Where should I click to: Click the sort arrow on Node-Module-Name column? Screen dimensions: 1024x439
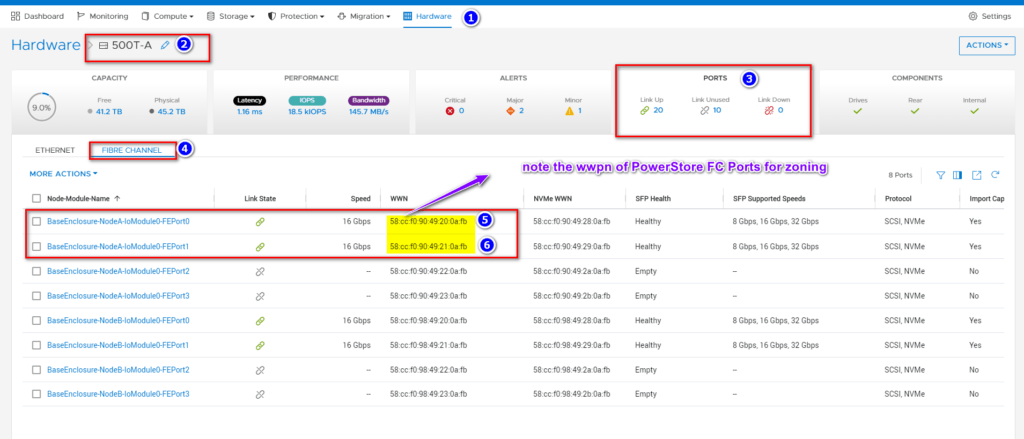[117, 198]
